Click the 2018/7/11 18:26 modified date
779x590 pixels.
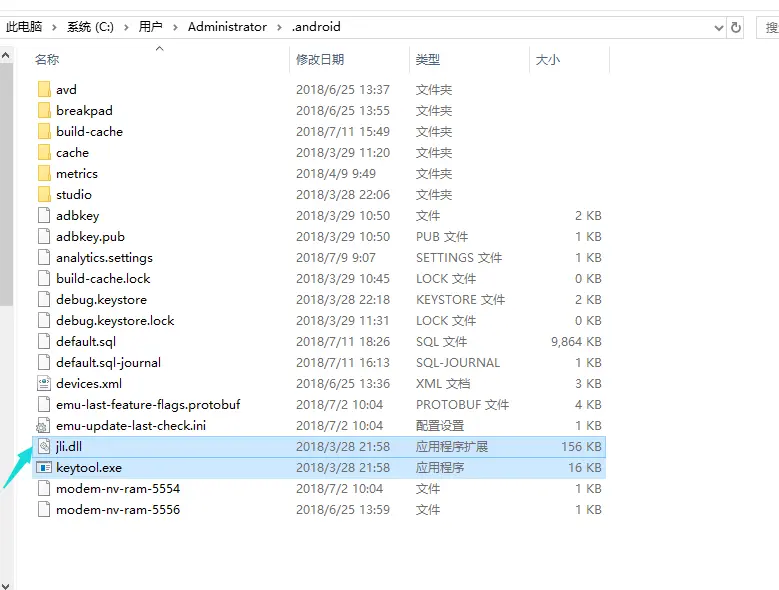(343, 342)
